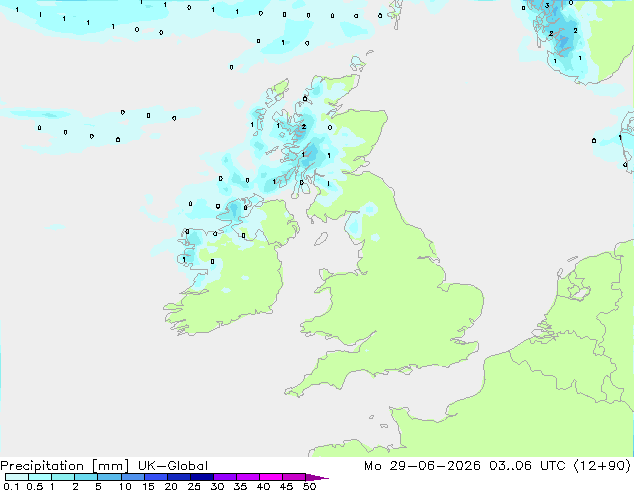Click the 30–35 mm purple swatch
The image size is (634, 490).
[x=224, y=477]
